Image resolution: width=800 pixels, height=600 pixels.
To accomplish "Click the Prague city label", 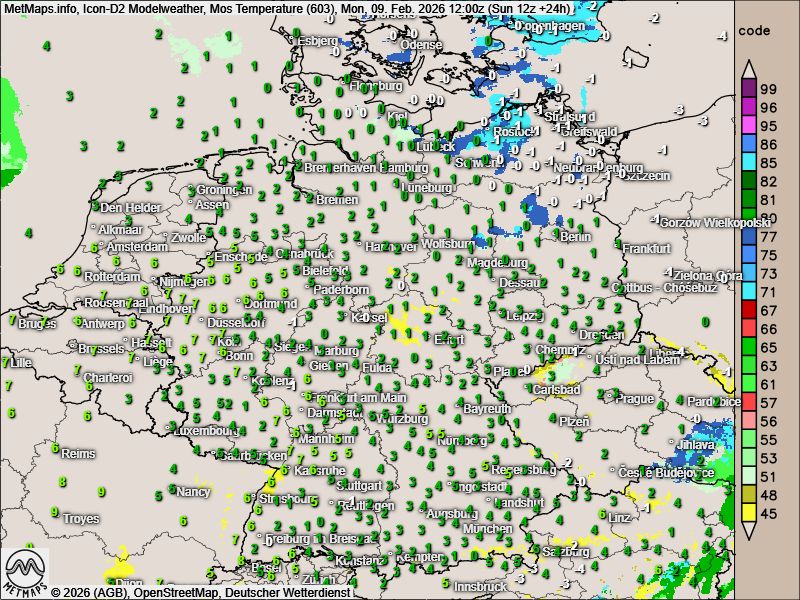I will 634,398.
